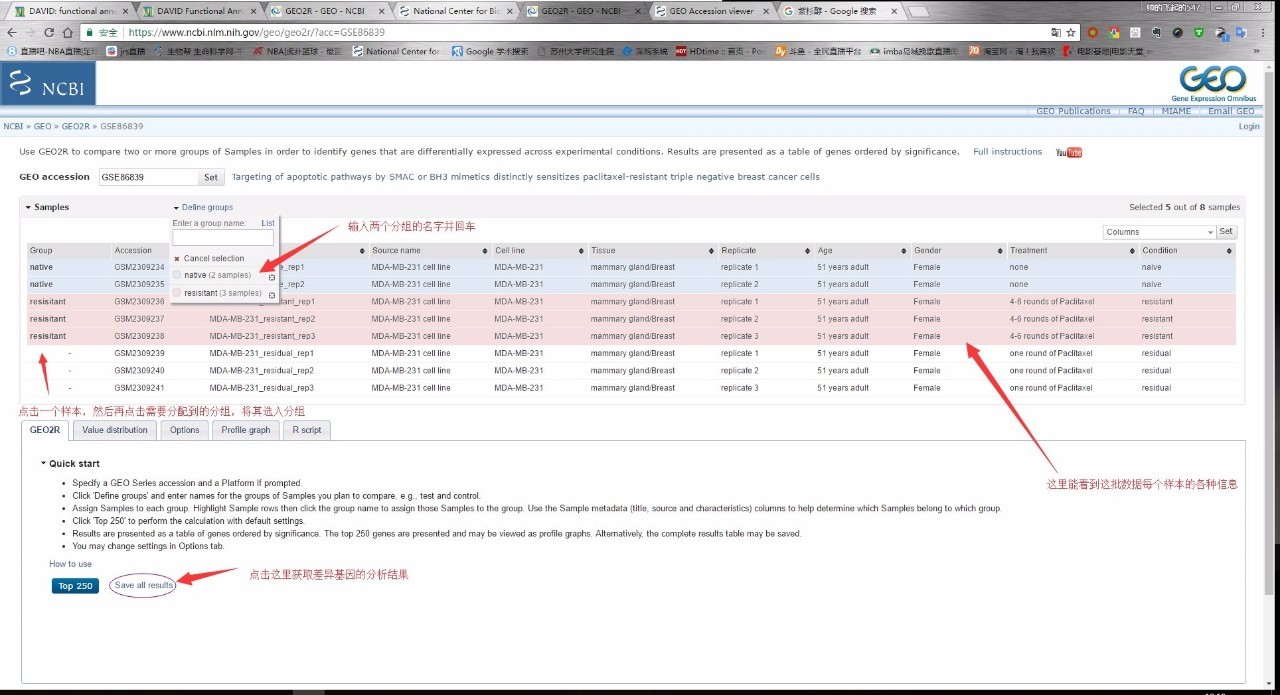Screen dimensions: 1280x695
Task: Select sample row GSM2309241
Action: [x=631, y=388]
